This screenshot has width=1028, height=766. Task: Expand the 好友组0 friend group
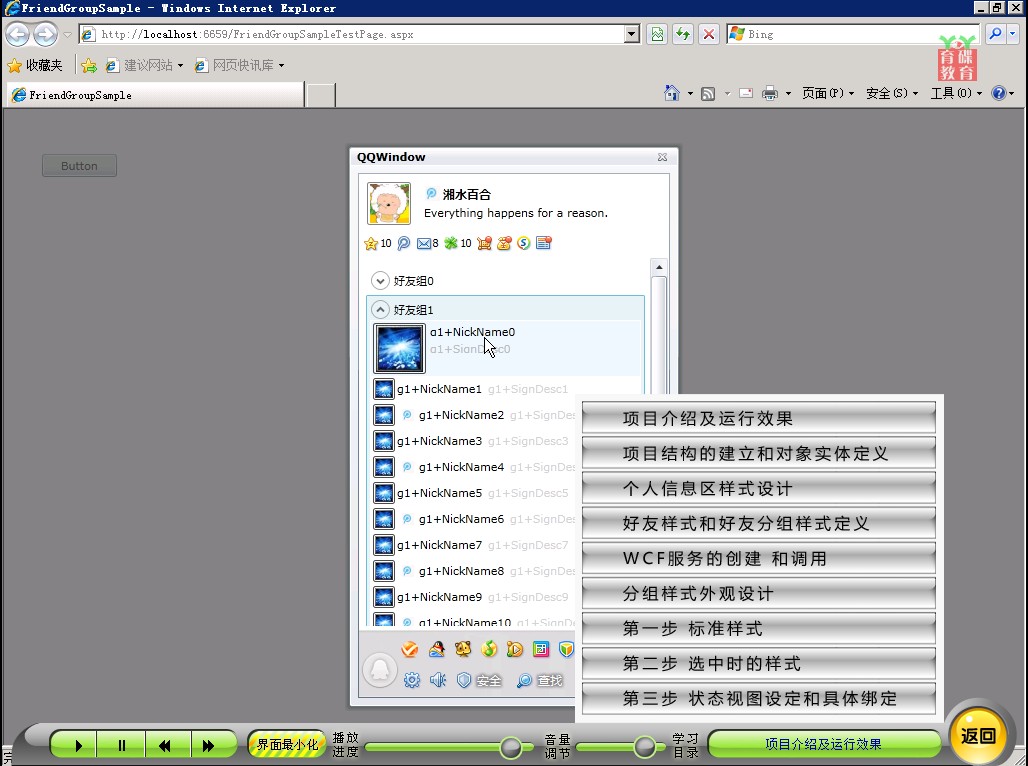[x=380, y=281]
